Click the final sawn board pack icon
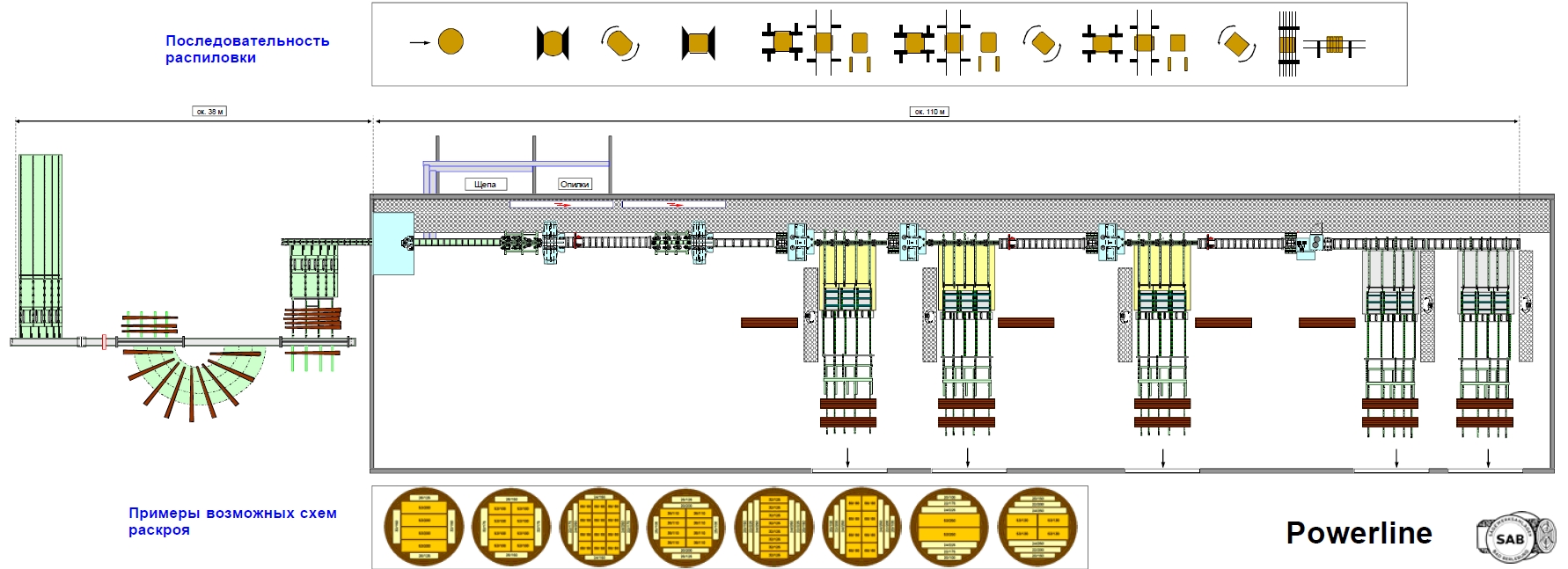The image size is (1568, 569). [x=1334, y=45]
